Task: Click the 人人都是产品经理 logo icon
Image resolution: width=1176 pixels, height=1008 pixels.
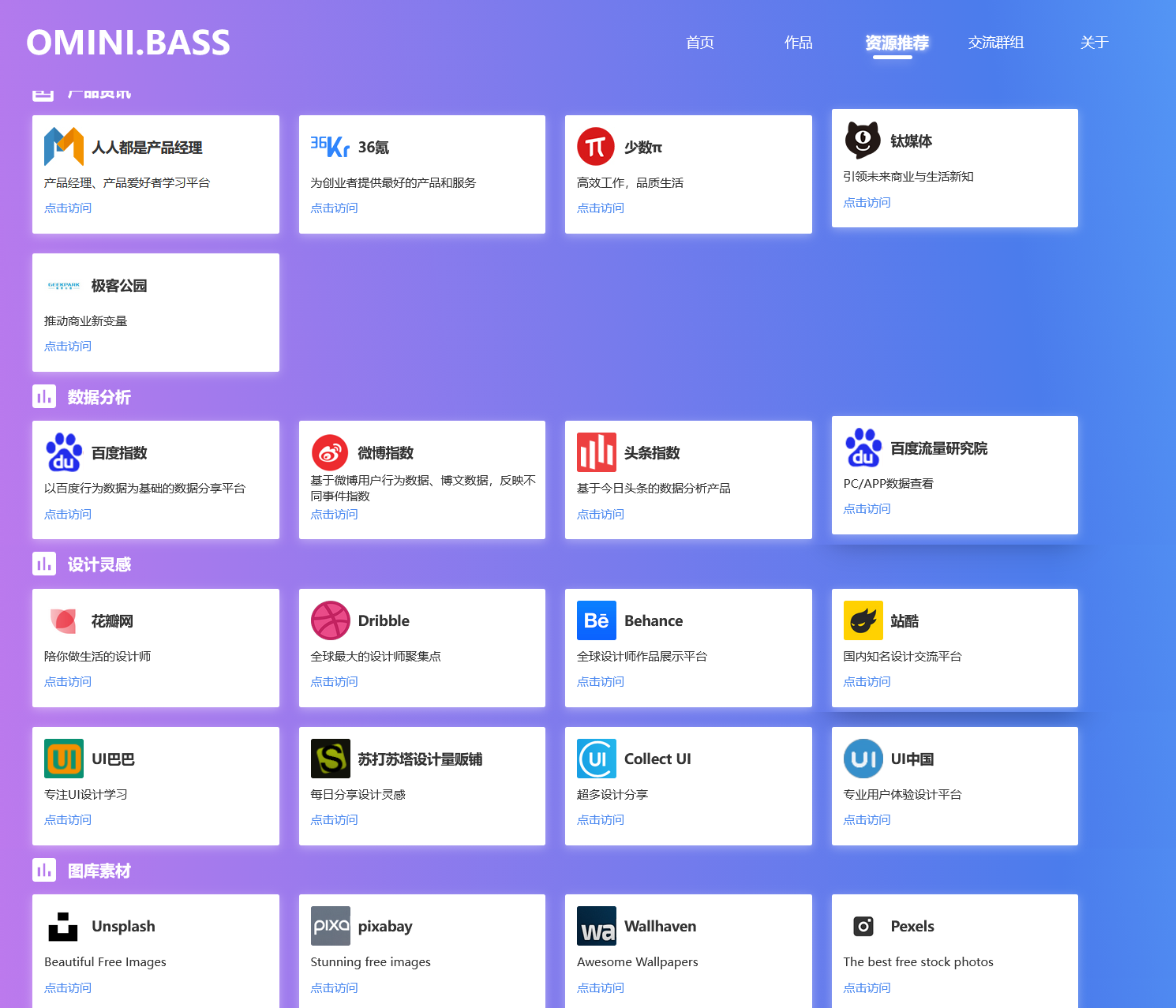Action: [x=64, y=147]
